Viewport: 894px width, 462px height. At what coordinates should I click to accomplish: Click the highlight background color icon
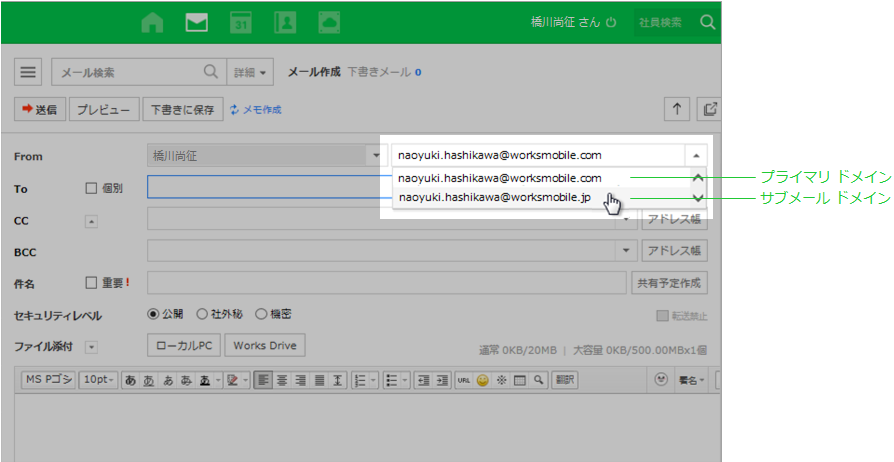(x=232, y=380)
